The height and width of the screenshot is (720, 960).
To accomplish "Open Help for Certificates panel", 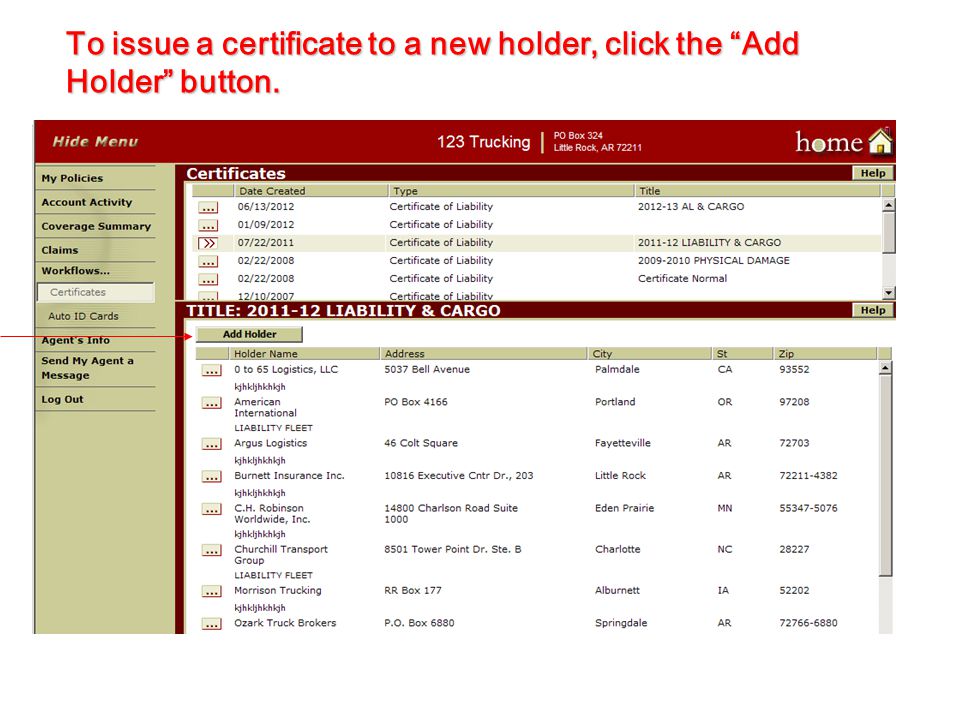I will (873, 173).
